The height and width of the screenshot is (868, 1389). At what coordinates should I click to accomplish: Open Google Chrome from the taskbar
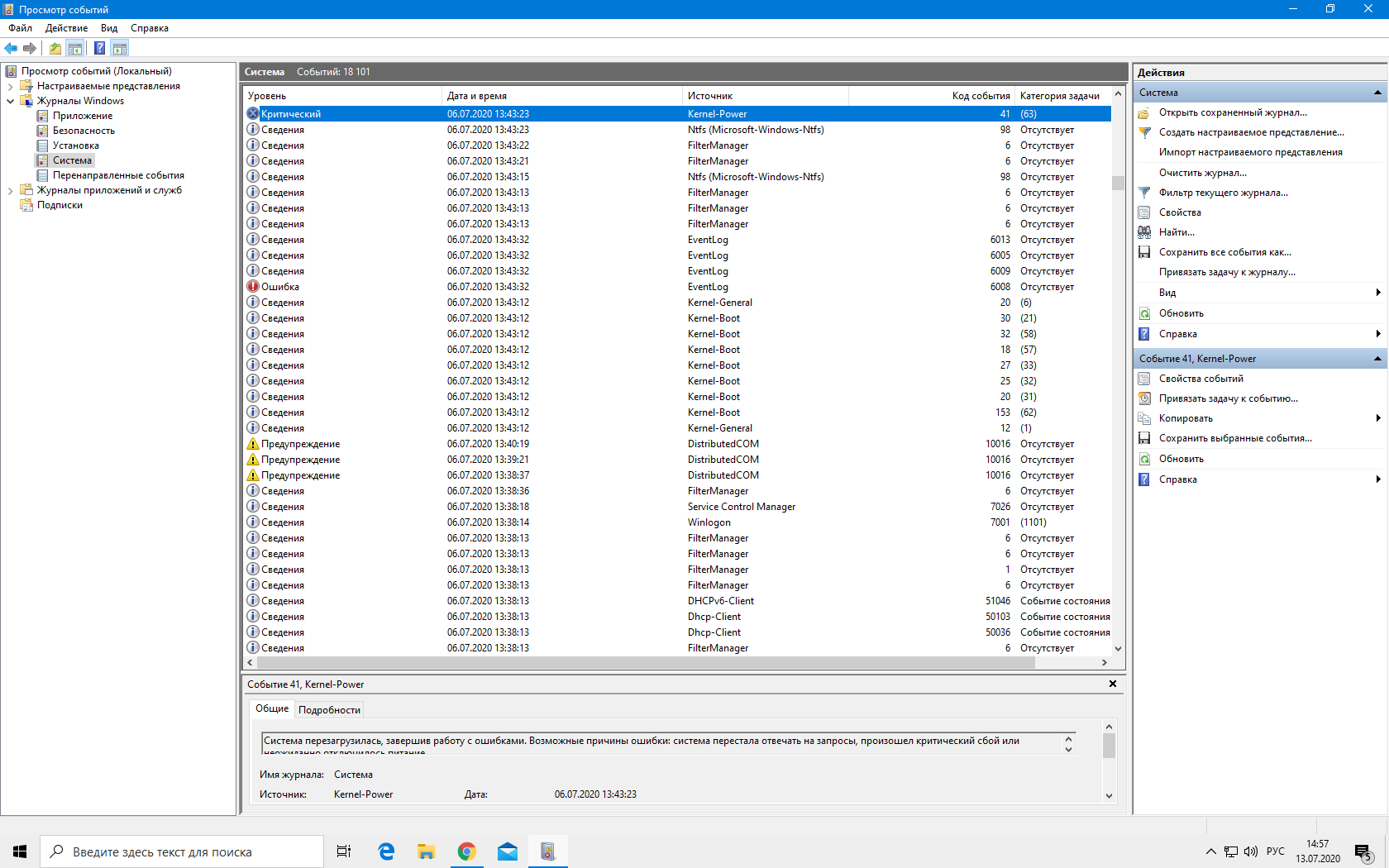pyautogui.click(x=467, y=851)
